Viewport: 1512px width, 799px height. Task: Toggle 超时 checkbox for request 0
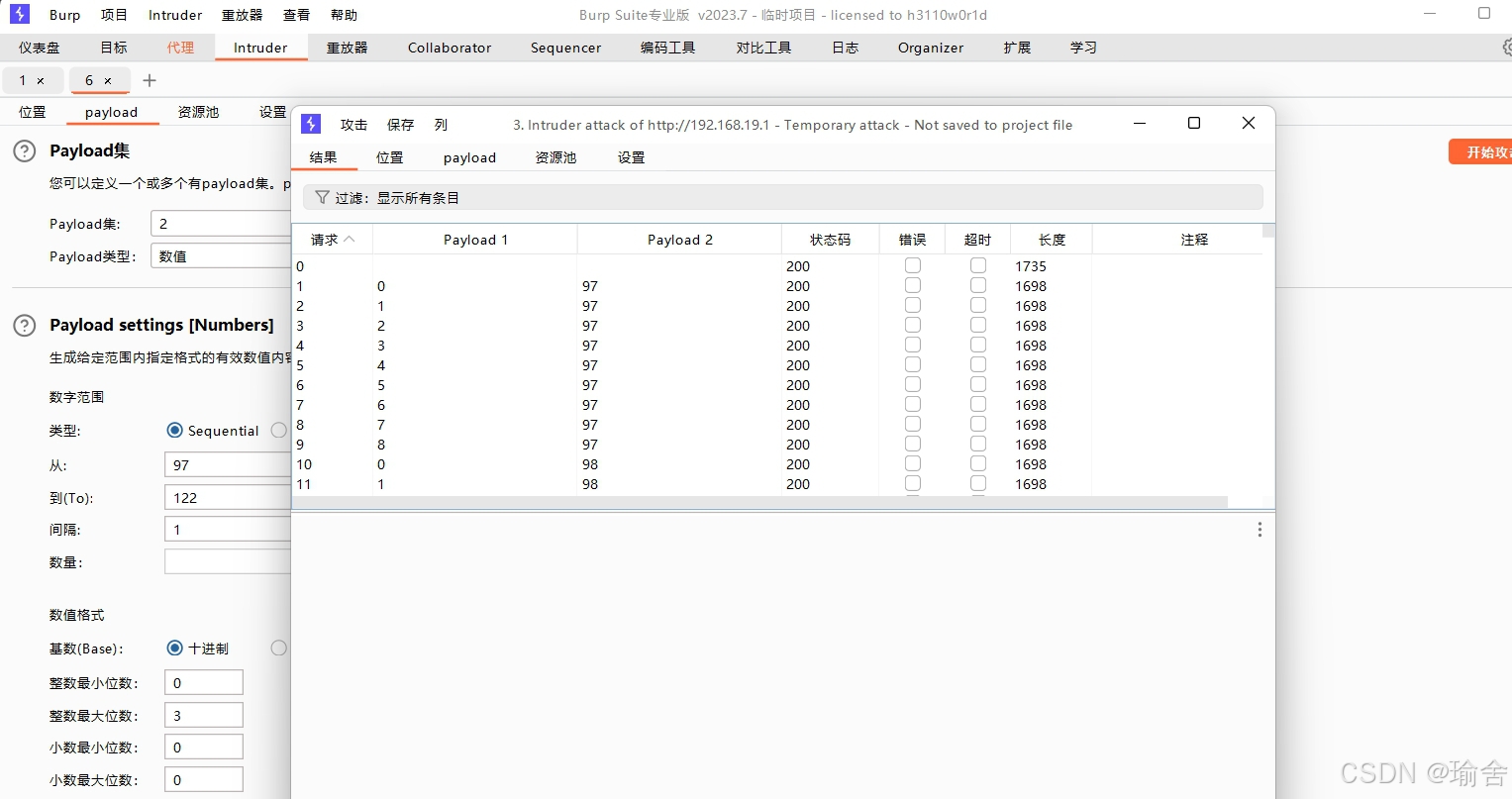click(978, 265)
